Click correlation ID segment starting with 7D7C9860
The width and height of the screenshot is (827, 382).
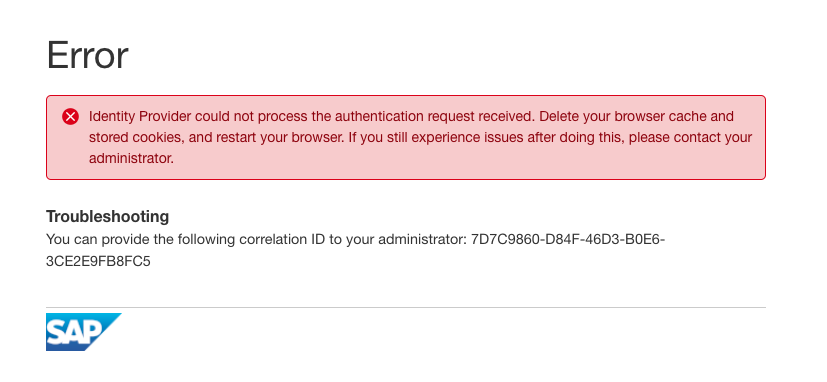568,240
